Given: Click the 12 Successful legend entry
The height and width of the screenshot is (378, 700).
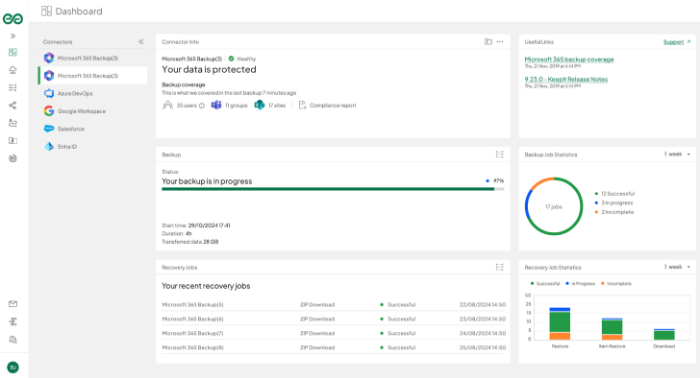Looking at the screenshot, I should pyautogui.click(x=615, y=194).
